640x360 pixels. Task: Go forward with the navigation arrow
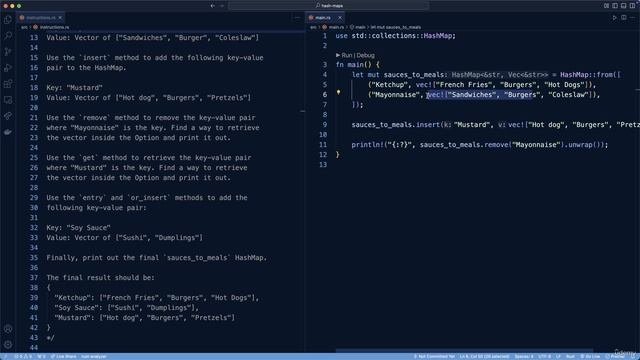[x=222, y=6]
